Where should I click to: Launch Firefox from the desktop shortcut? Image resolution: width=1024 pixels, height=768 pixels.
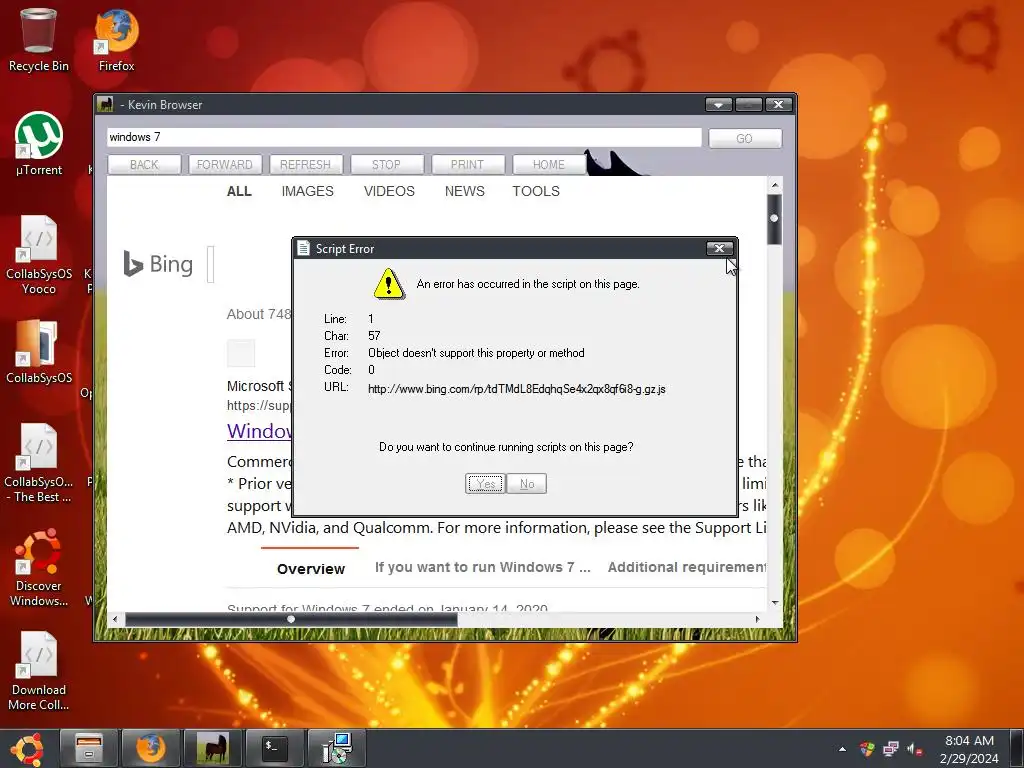[116, 39]
